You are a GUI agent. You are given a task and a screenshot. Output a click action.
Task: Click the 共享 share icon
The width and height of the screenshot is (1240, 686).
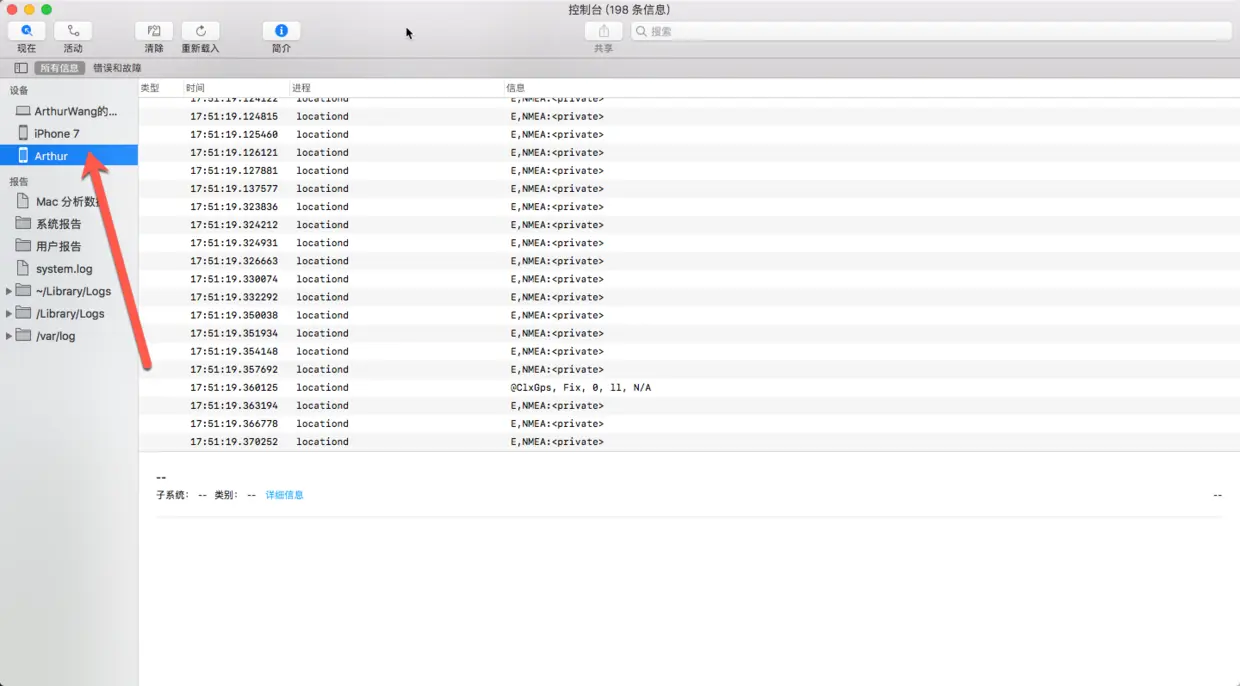tap(604, 31)
